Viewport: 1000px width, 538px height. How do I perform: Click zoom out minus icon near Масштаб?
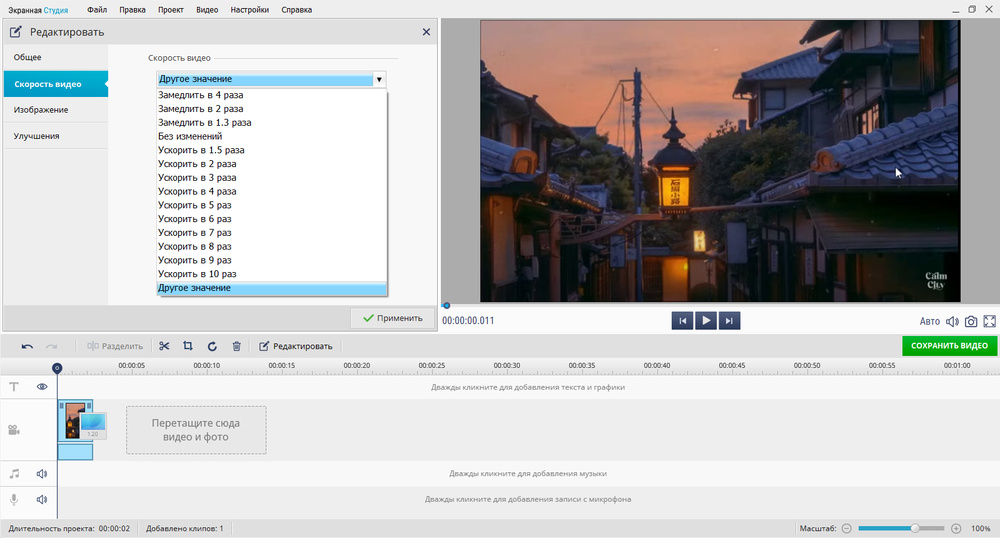coord(846,528)
